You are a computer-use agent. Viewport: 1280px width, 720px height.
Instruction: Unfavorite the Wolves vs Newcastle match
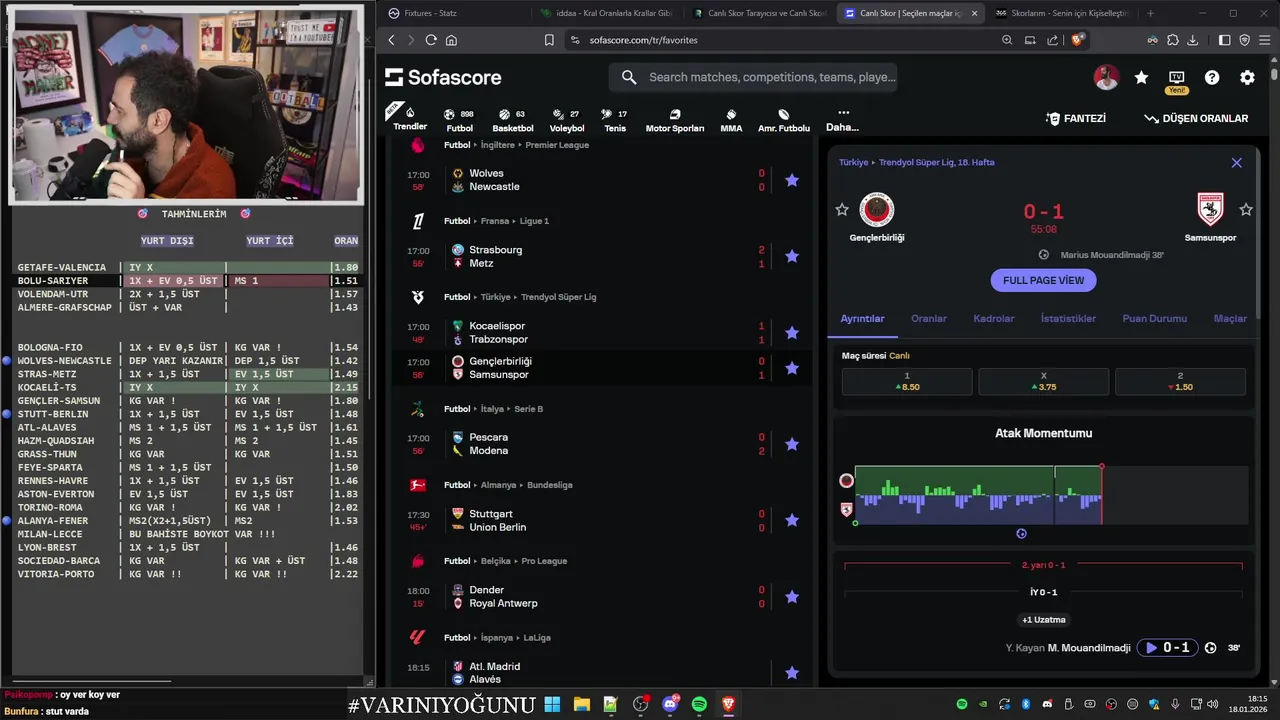point(792,180)
